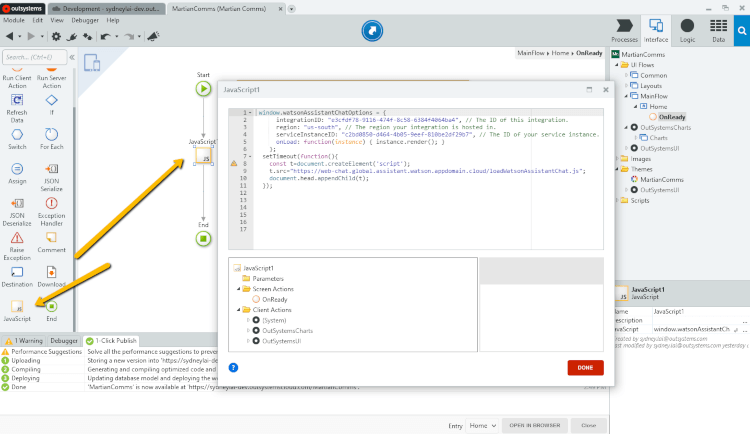Expand the Layouts flow
This screenshot has height=434, width=750.
click(x=627, y=86)
